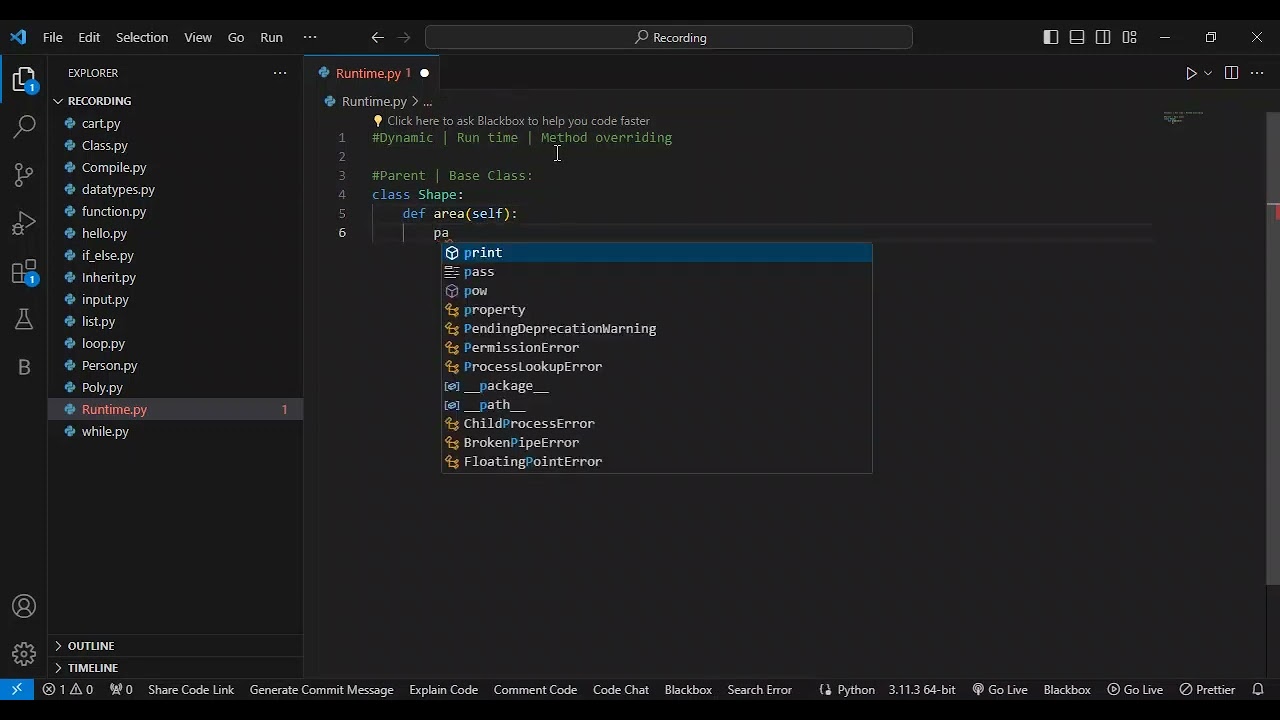Open Compile.py in the explorer
1280x720 pixels.
click(176, 167)
